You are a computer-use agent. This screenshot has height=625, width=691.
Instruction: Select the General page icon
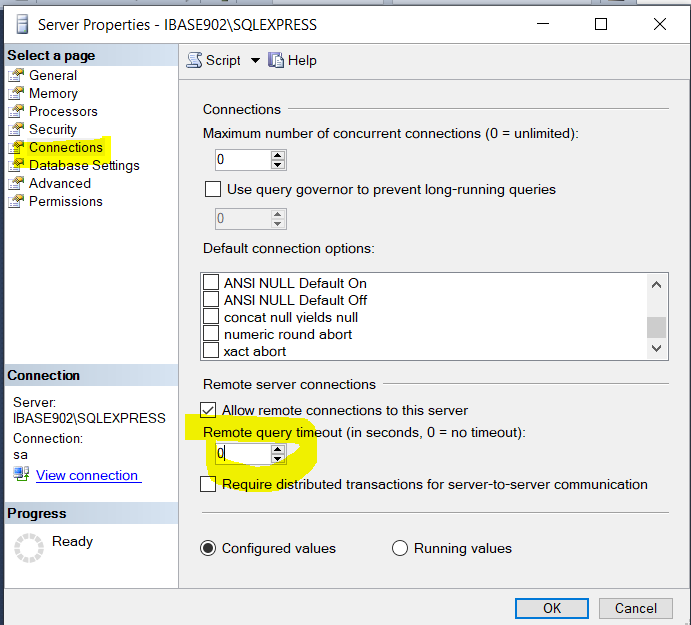coord(16,76)
